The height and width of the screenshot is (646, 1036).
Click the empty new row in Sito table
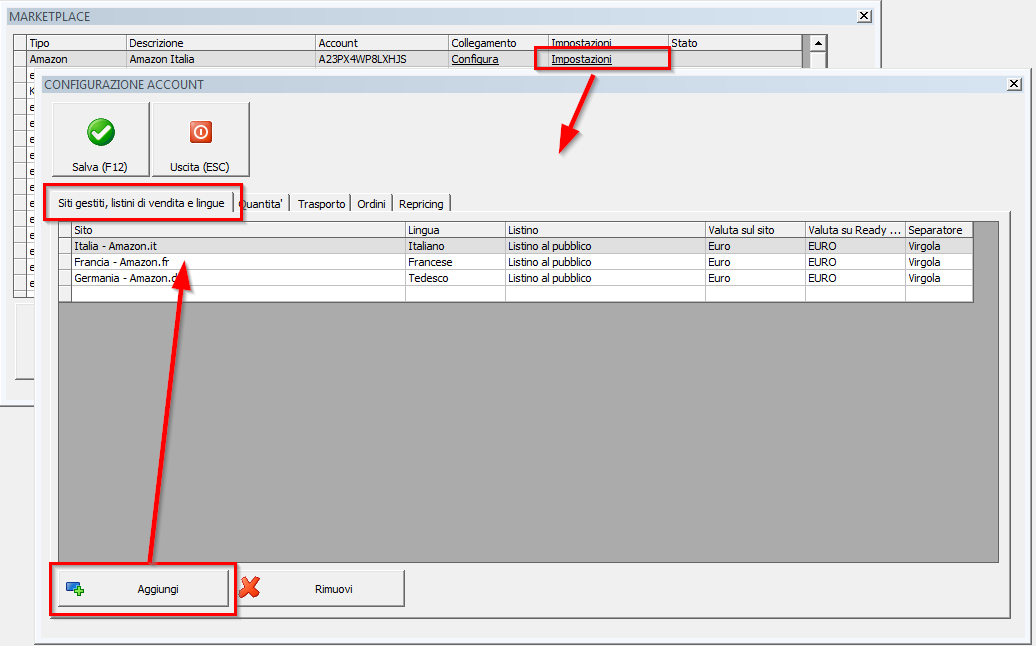click(x=516, y=294)
